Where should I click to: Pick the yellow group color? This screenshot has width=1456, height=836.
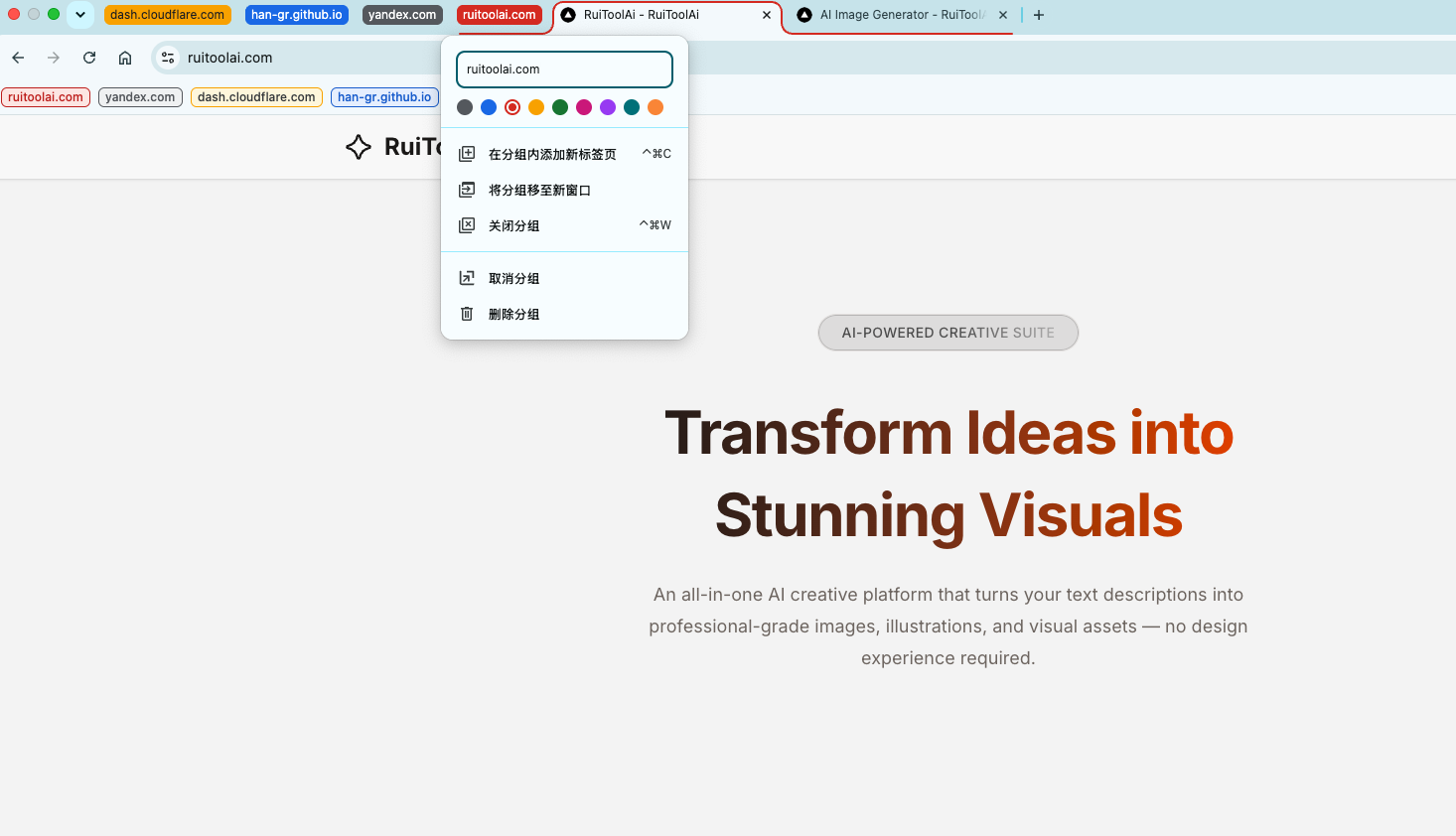click(x=536, y=107)
